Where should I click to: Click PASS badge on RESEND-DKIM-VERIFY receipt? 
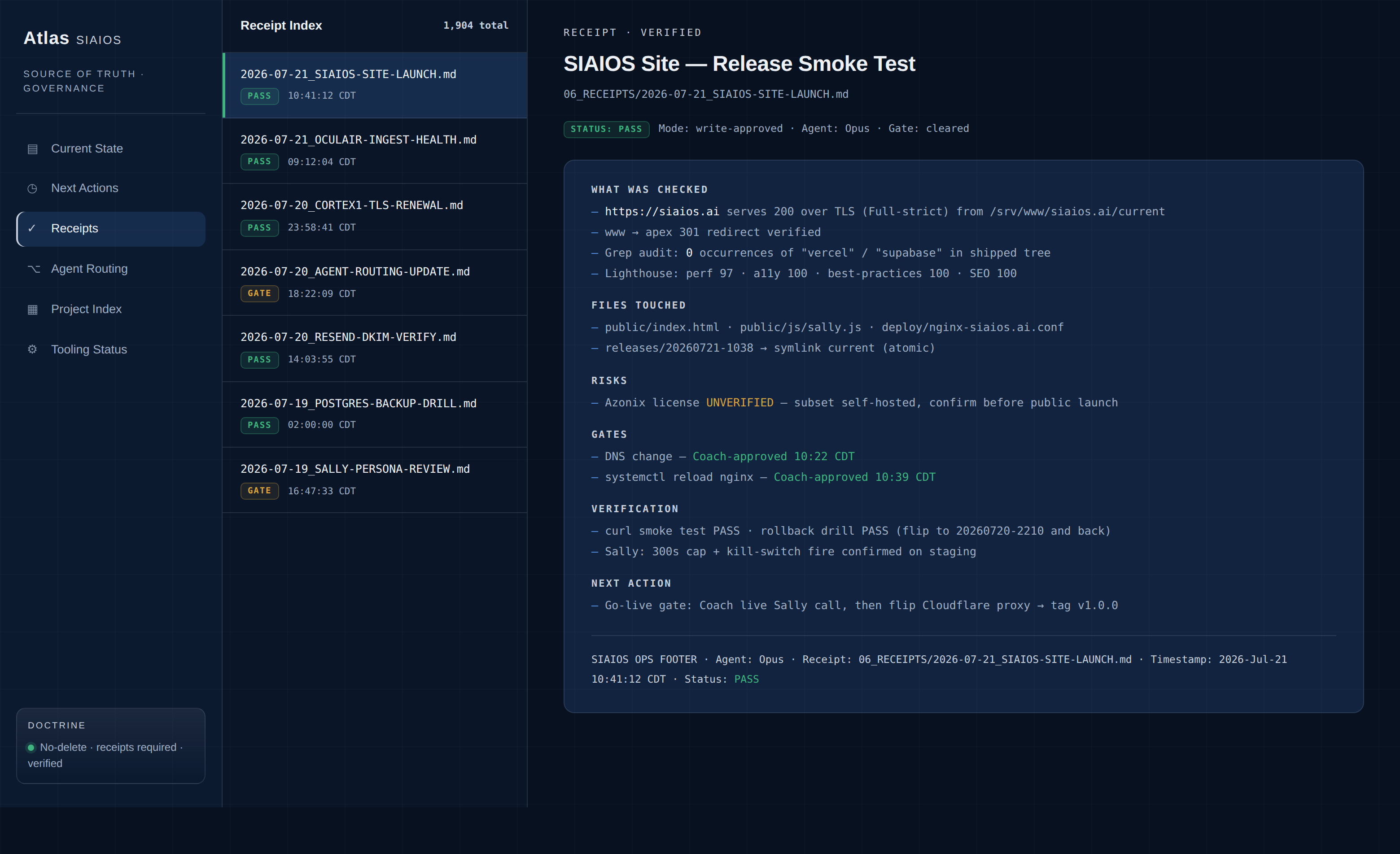click(259, 359)
